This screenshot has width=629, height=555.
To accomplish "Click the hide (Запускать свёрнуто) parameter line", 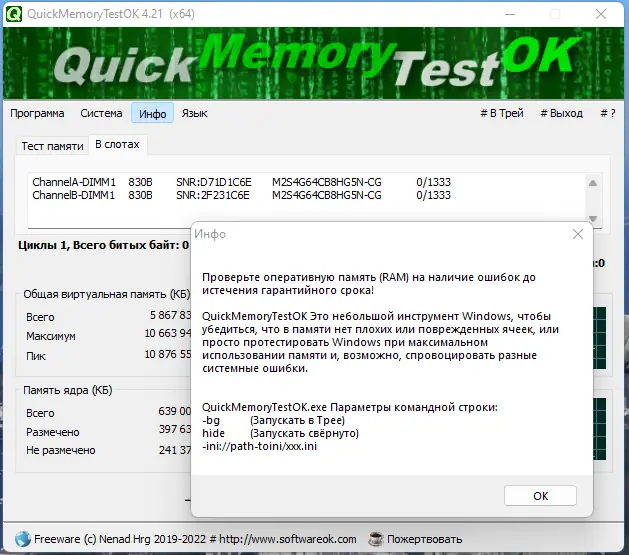I will [280, 433].
